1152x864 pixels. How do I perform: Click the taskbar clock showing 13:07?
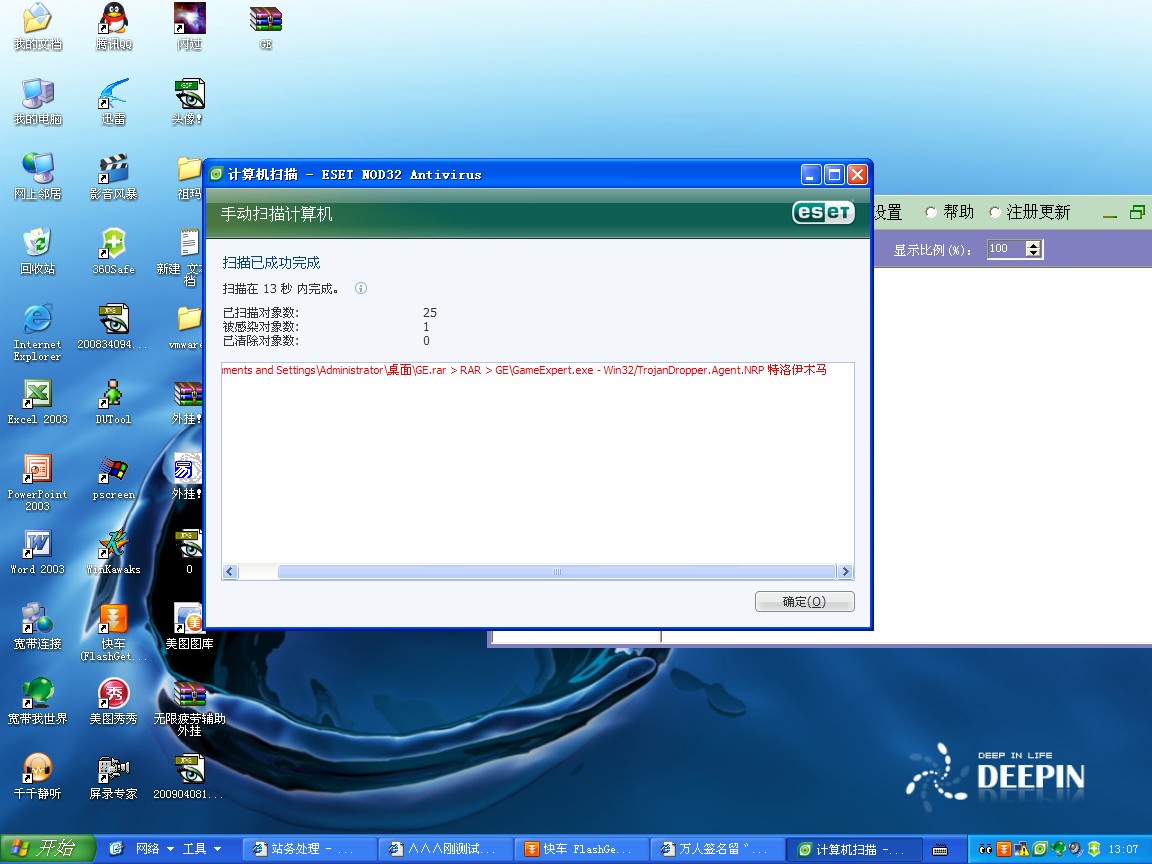[x=1123, y=849]
